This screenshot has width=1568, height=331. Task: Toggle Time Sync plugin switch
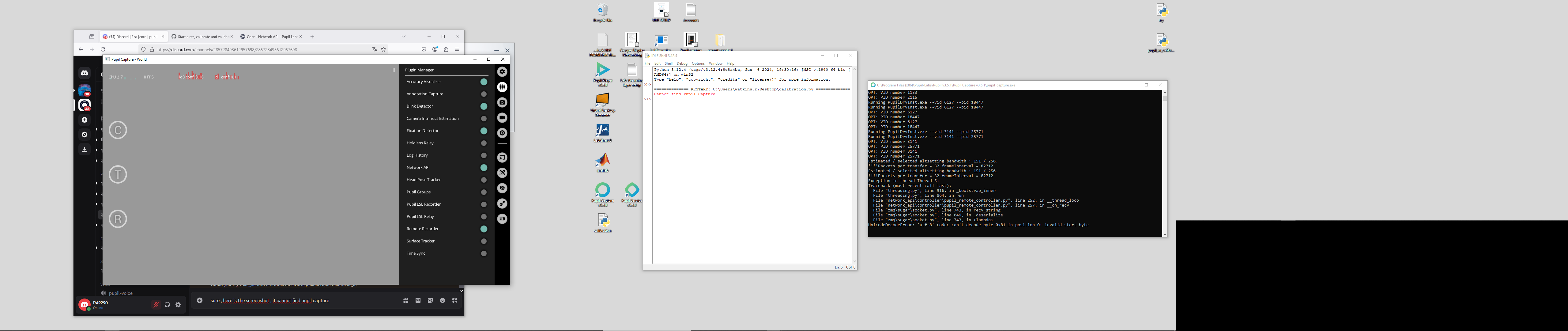[484, 253]
